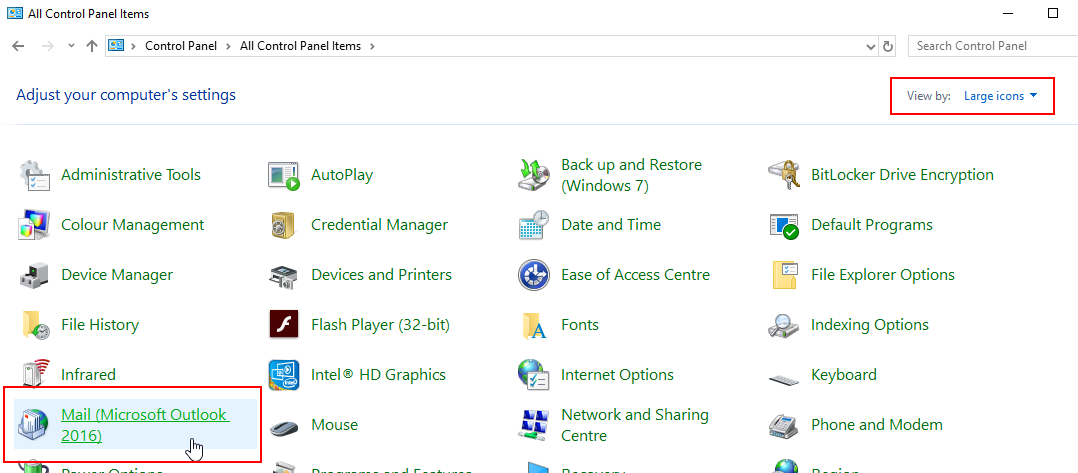The width and height of the screenshot is (1078, 473).
Task: Expand chevron after All Control Panel Items
Action: click(372, 46)
